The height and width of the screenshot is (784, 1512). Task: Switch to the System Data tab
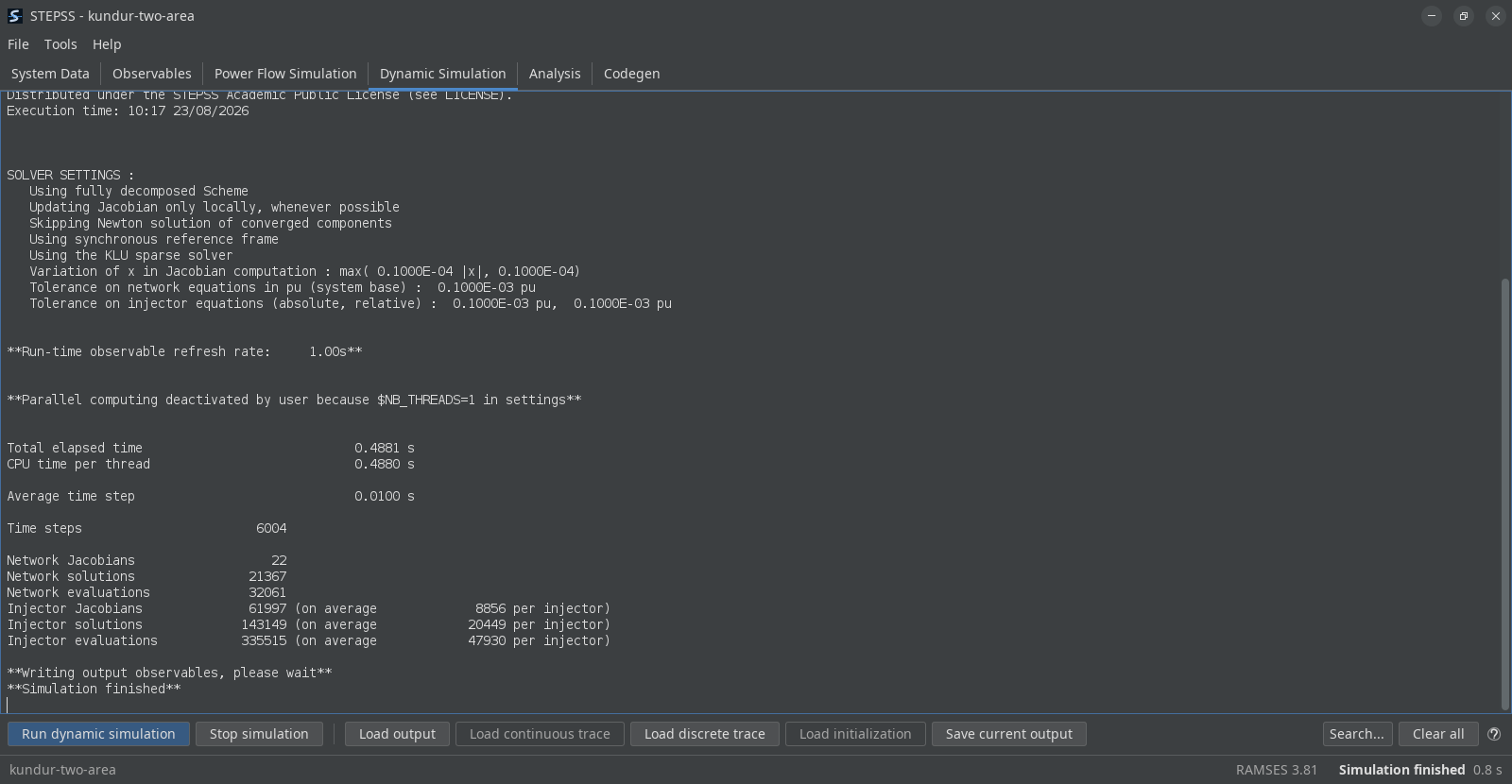50,74
